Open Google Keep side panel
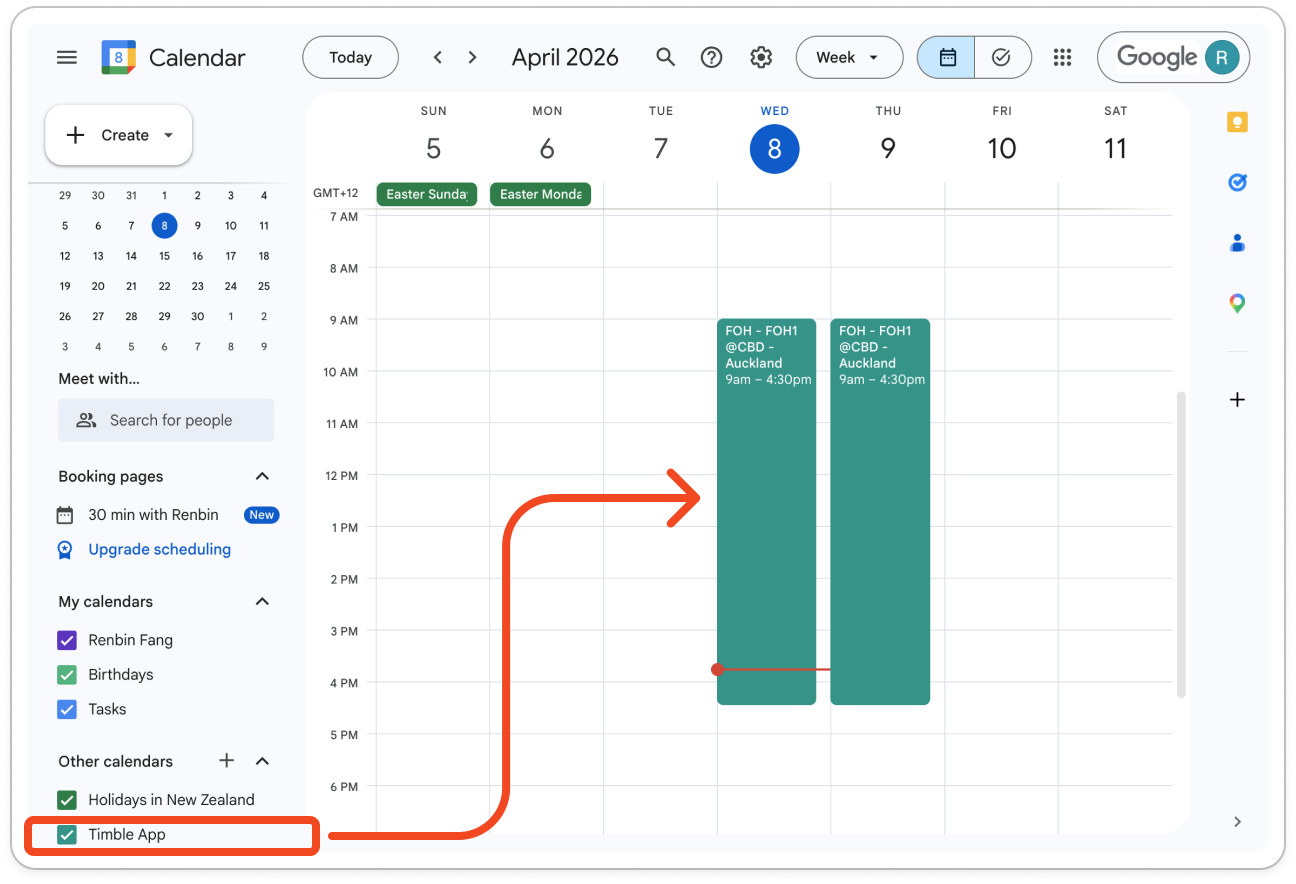 pyautogui.click(x=1237, y=122)
